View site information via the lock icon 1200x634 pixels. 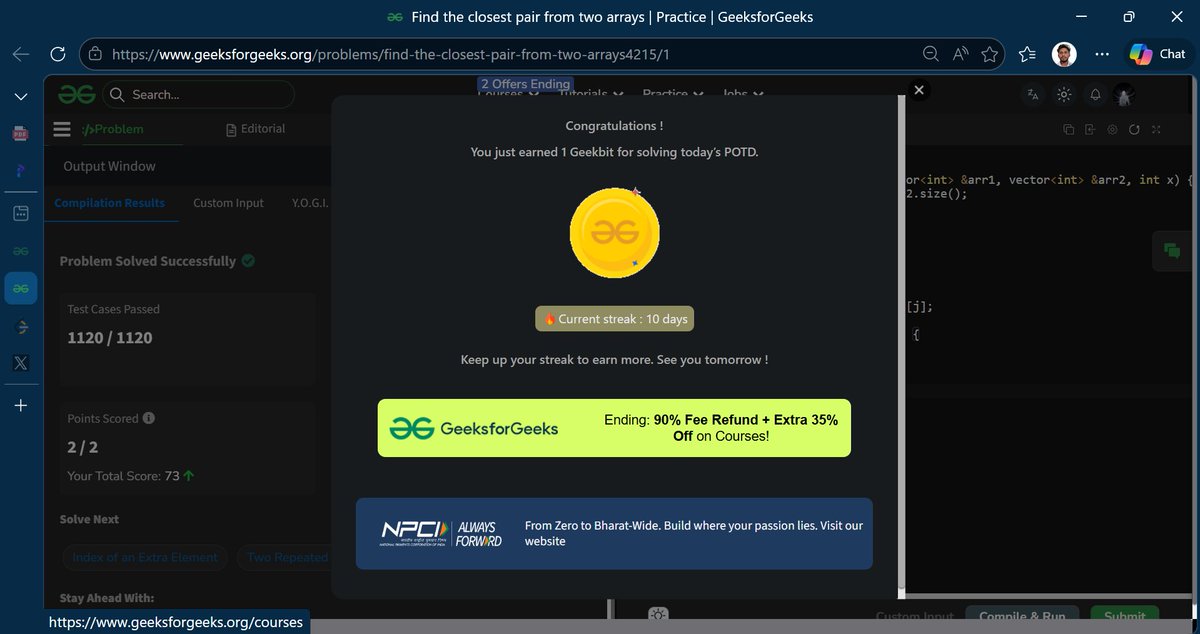pyautogui.click(x=95, y=54)
